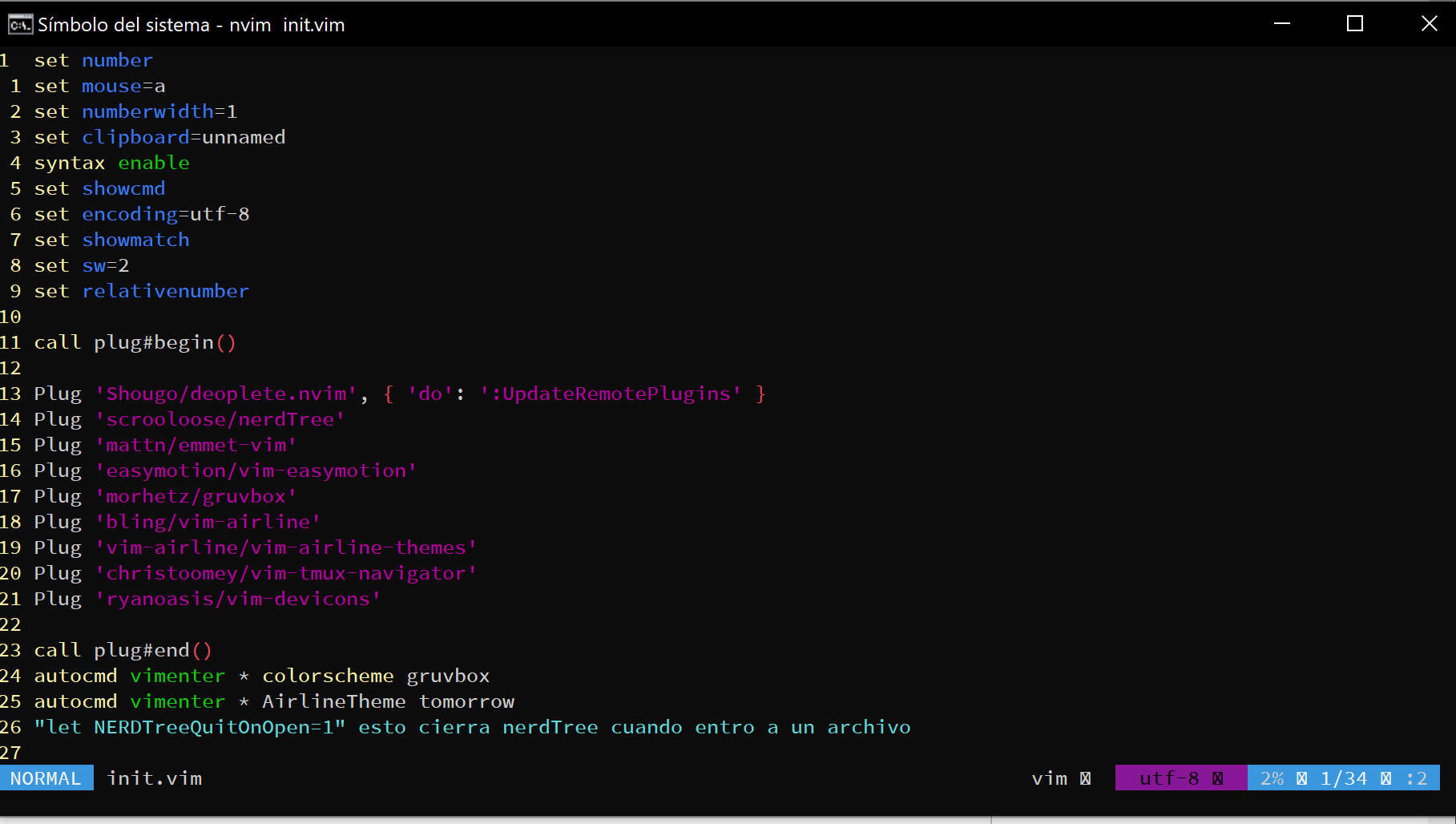This screenshot has height=824, width=1456.
Task: Click relative line number 10
Action: point(10,317)
